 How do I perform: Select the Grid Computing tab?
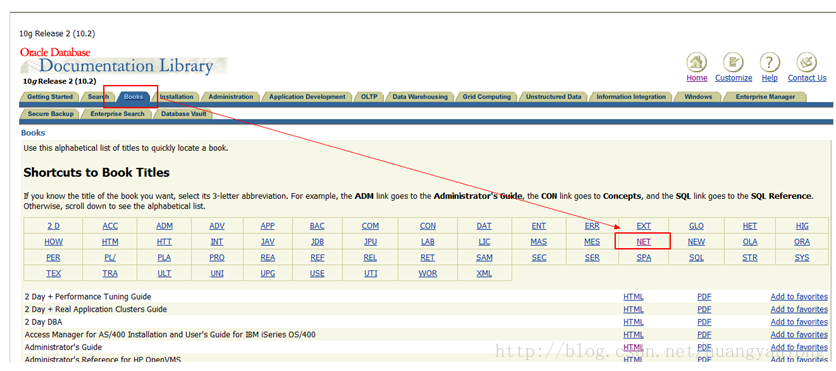(x=487, y=97)
